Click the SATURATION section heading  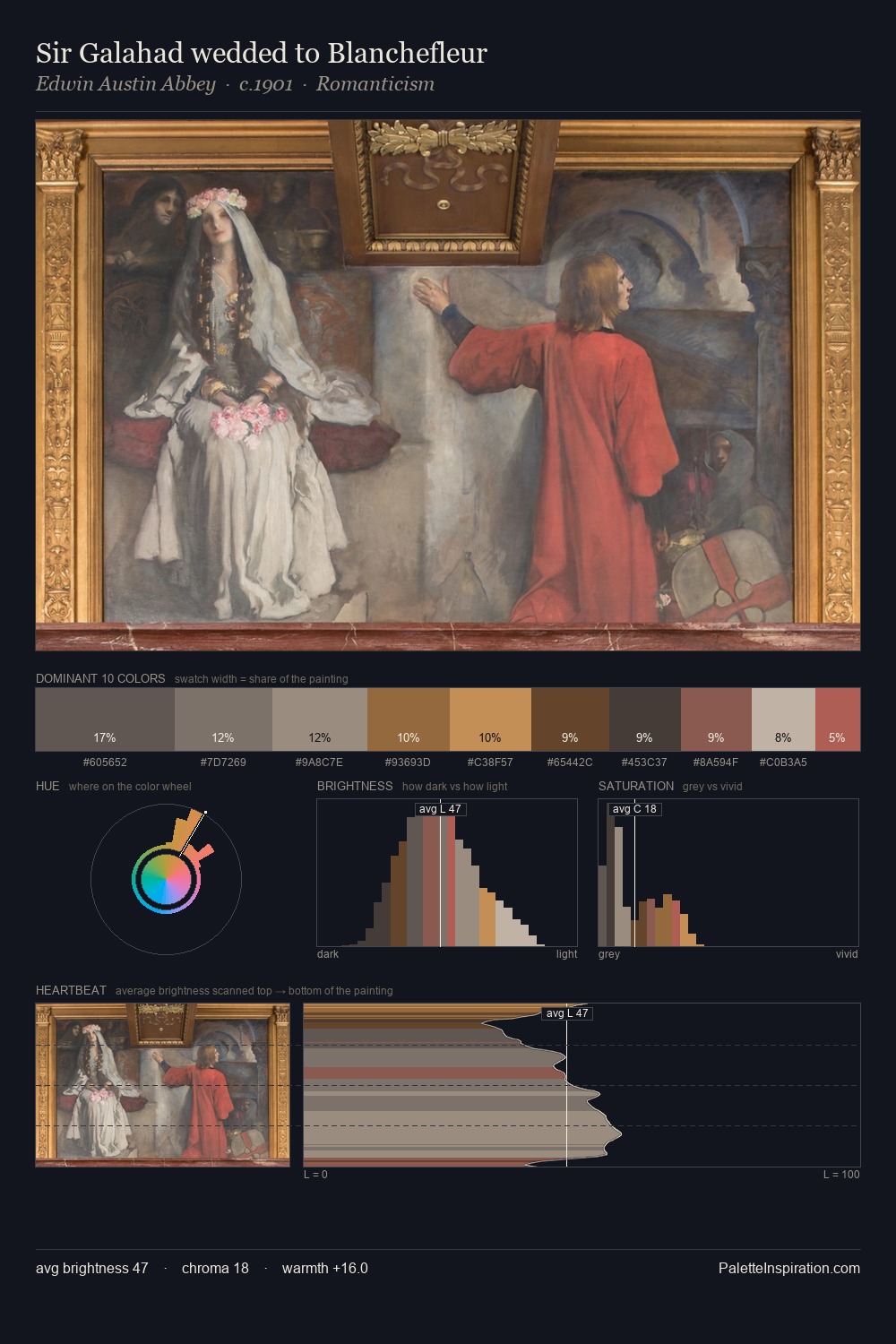click(636, 786)
